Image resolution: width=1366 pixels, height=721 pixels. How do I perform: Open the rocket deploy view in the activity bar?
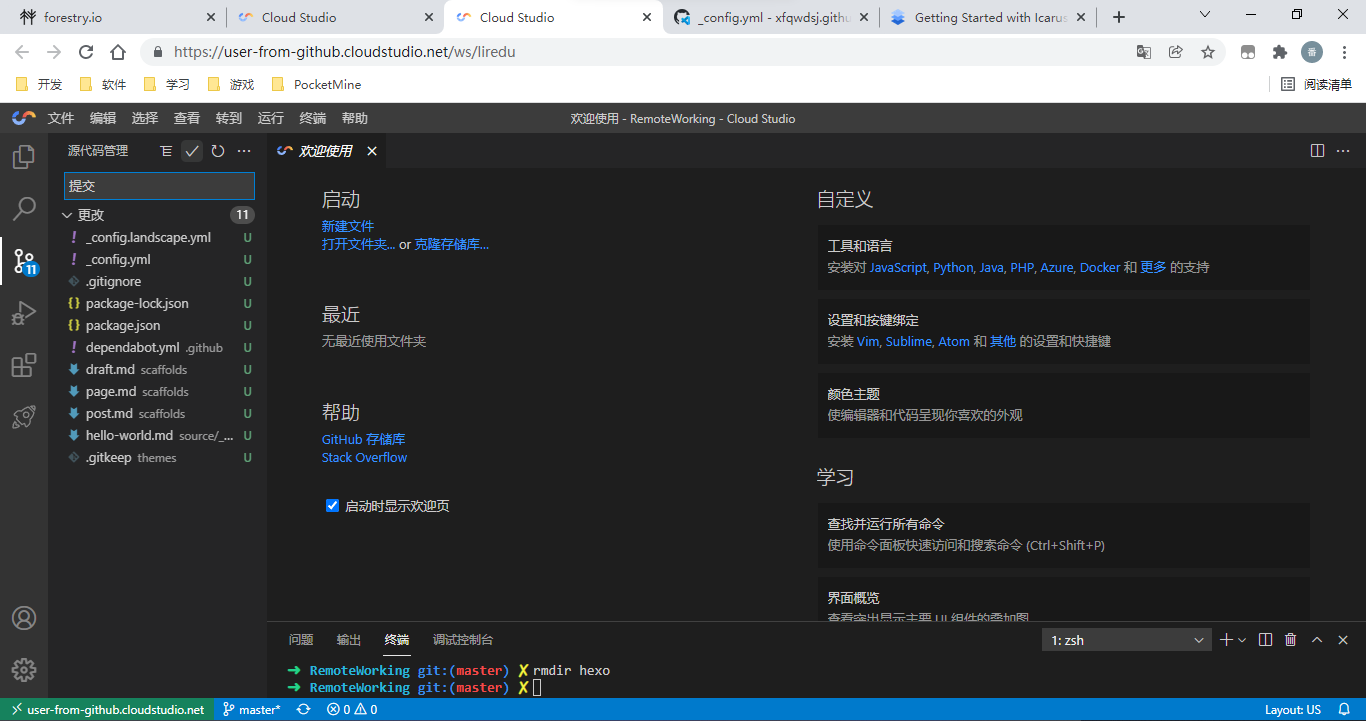point(24,418)
